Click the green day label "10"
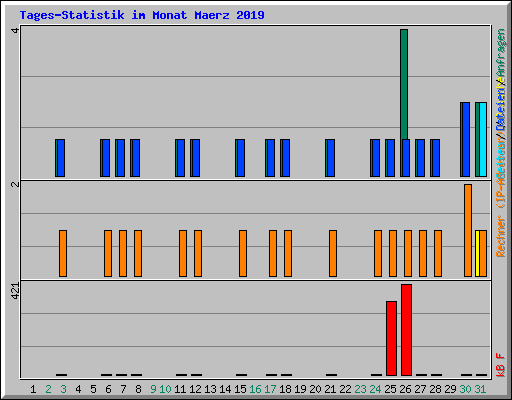This screenshot has width=512, height=400. point(165,389)
